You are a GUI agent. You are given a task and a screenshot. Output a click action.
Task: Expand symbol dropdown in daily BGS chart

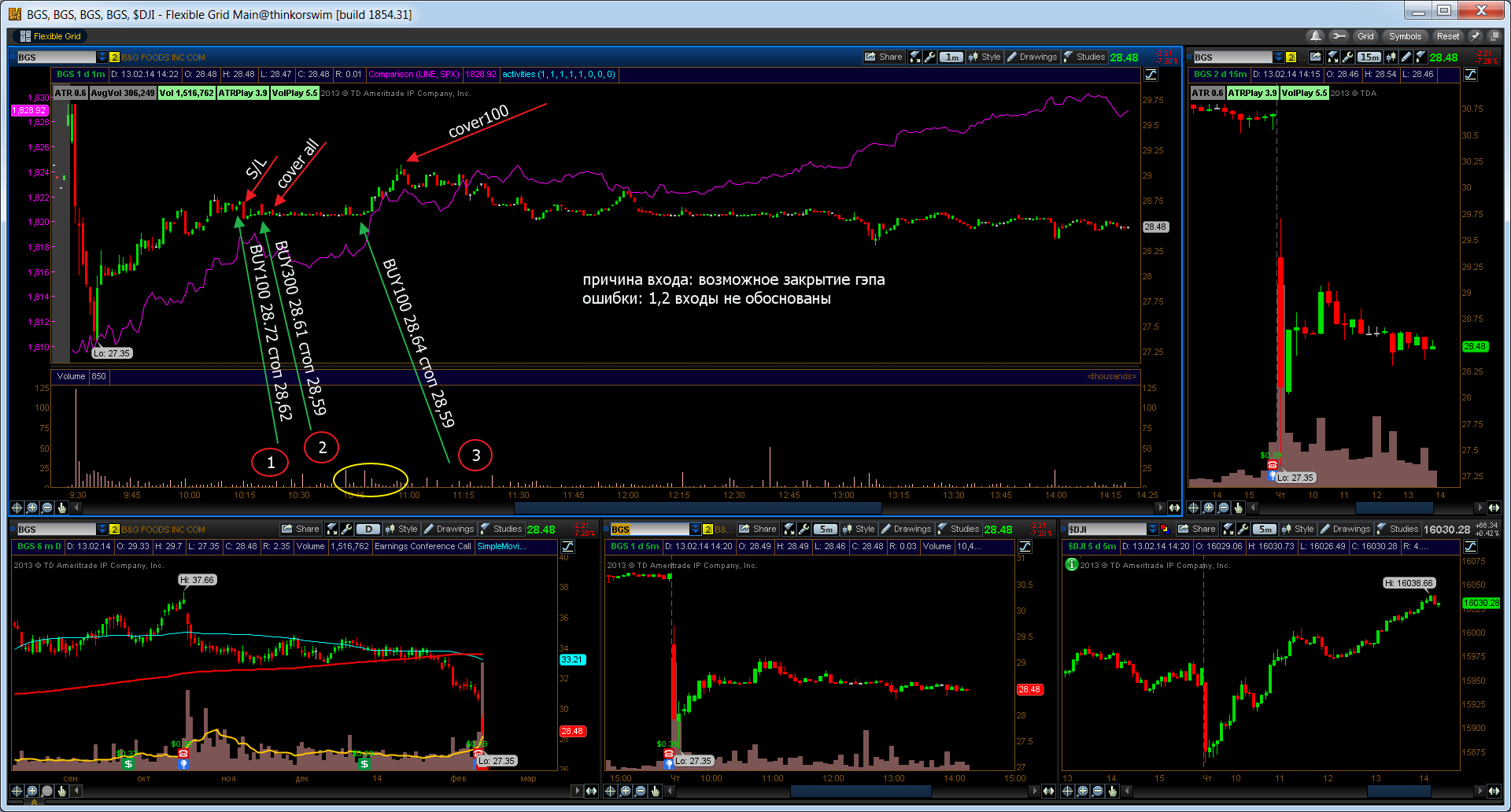pyautogui.click(x=102, y=530)
